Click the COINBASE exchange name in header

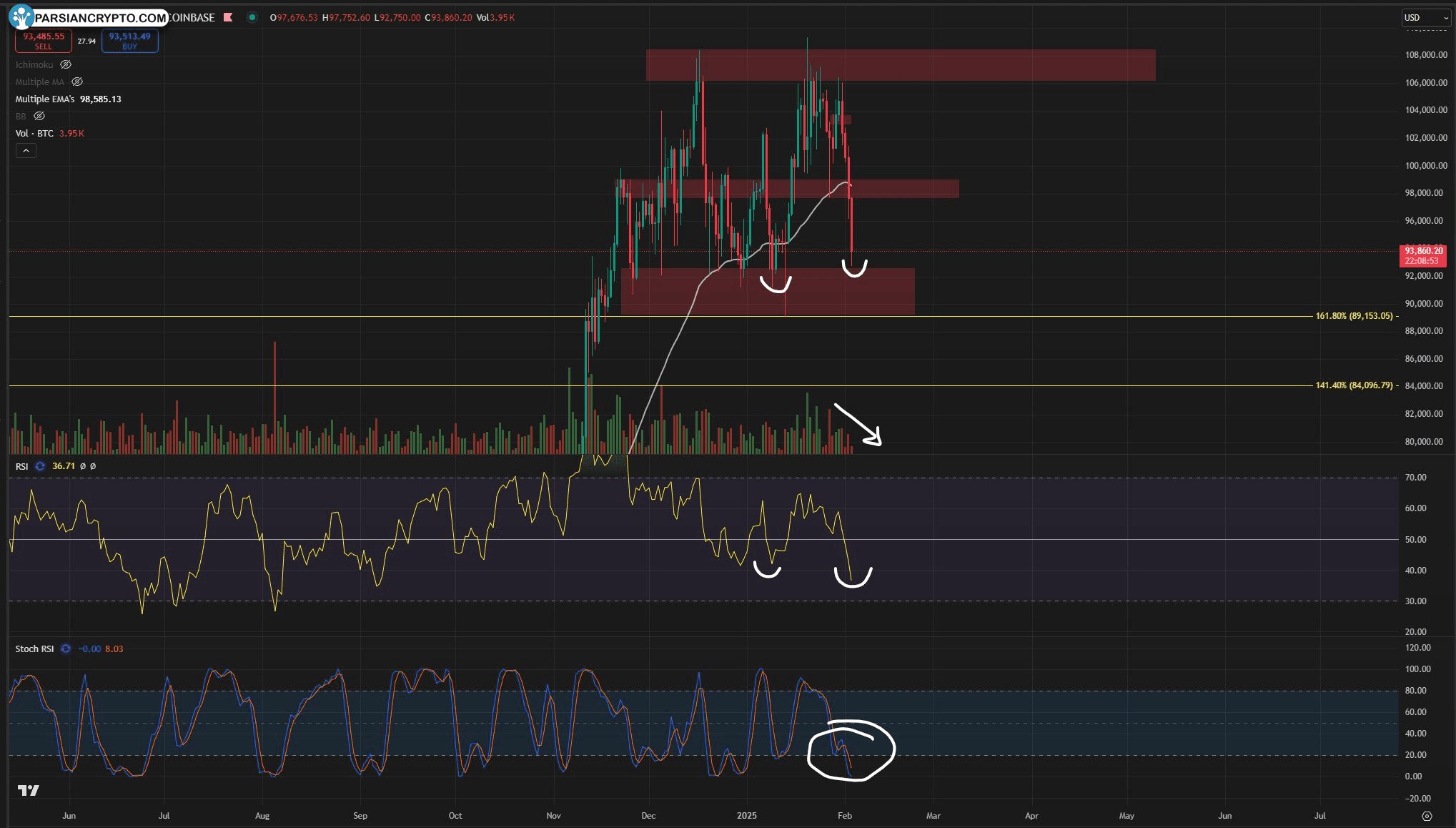(x=192, y=17)
